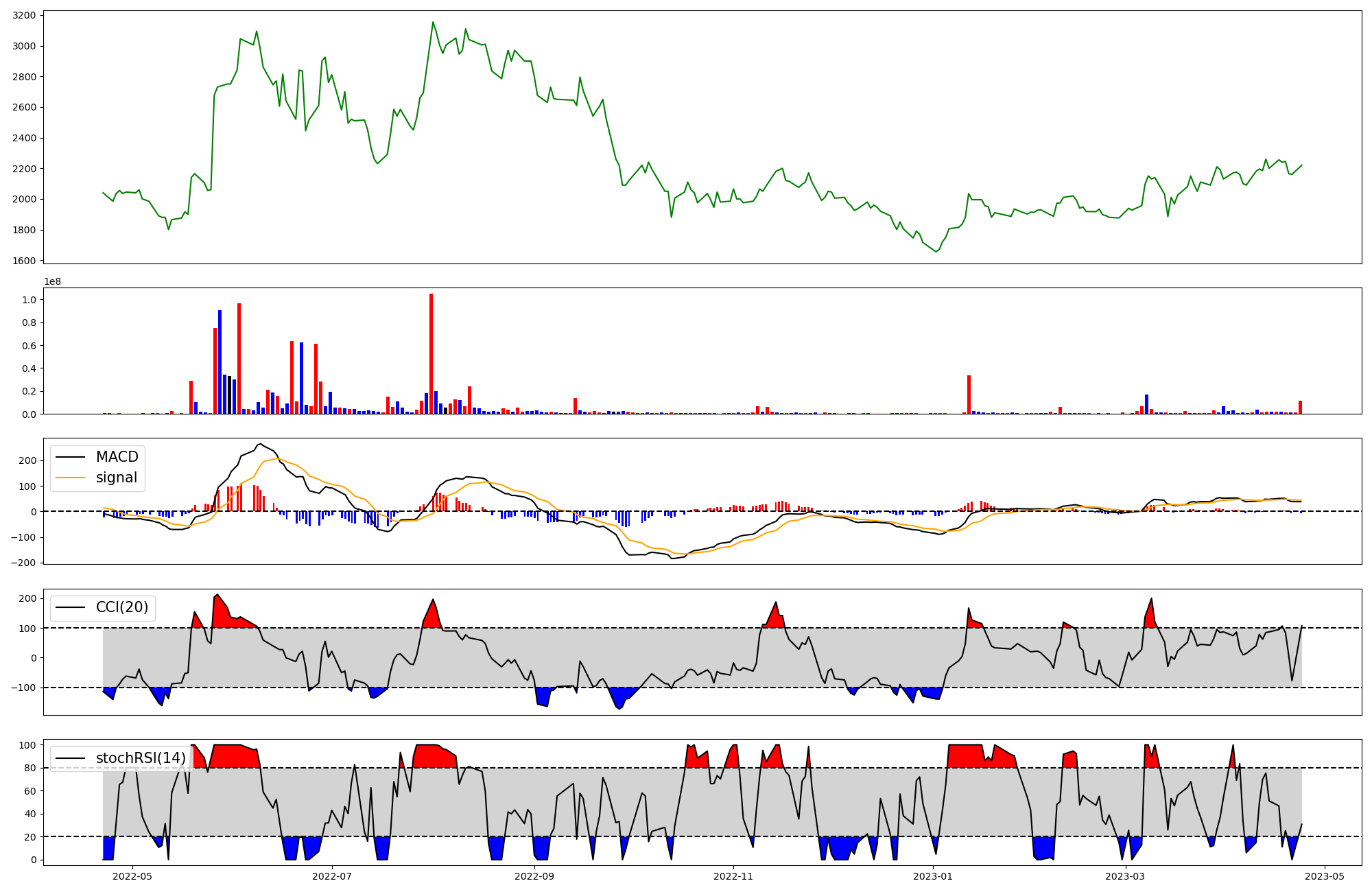
Task: Click the 2023-03 date tick label
Action: click(x=1126, y=876)
